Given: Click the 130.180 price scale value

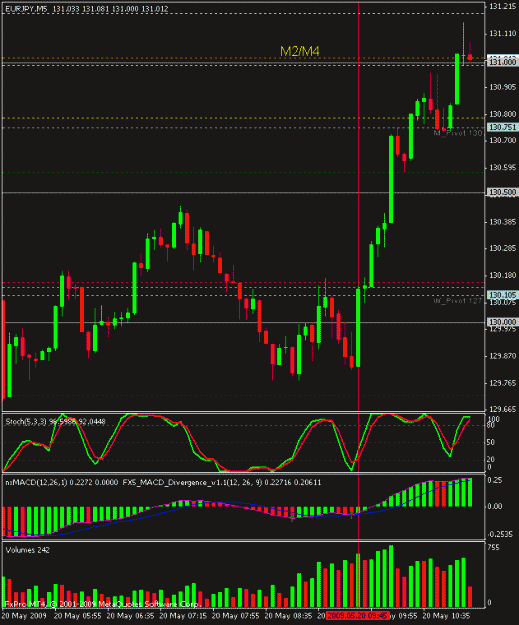Looking at the screenshot, I should point(503,275).
